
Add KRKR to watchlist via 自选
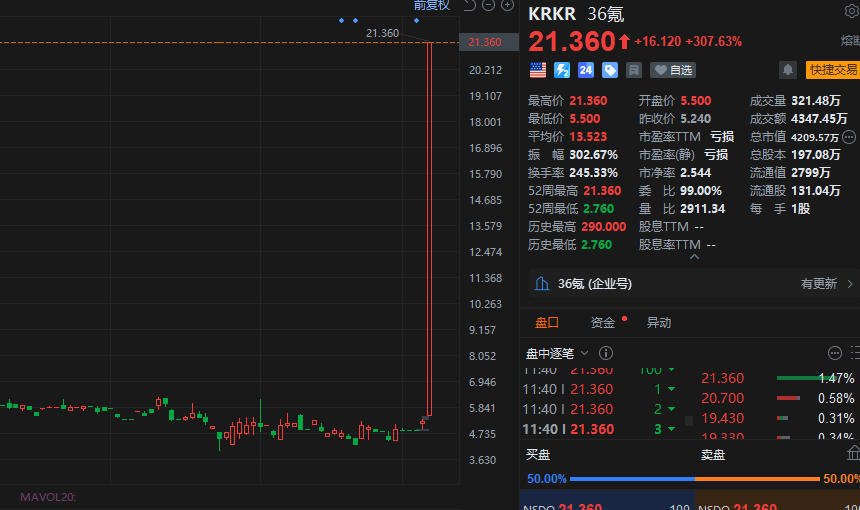pyautogui.click(x=673, y=70)
